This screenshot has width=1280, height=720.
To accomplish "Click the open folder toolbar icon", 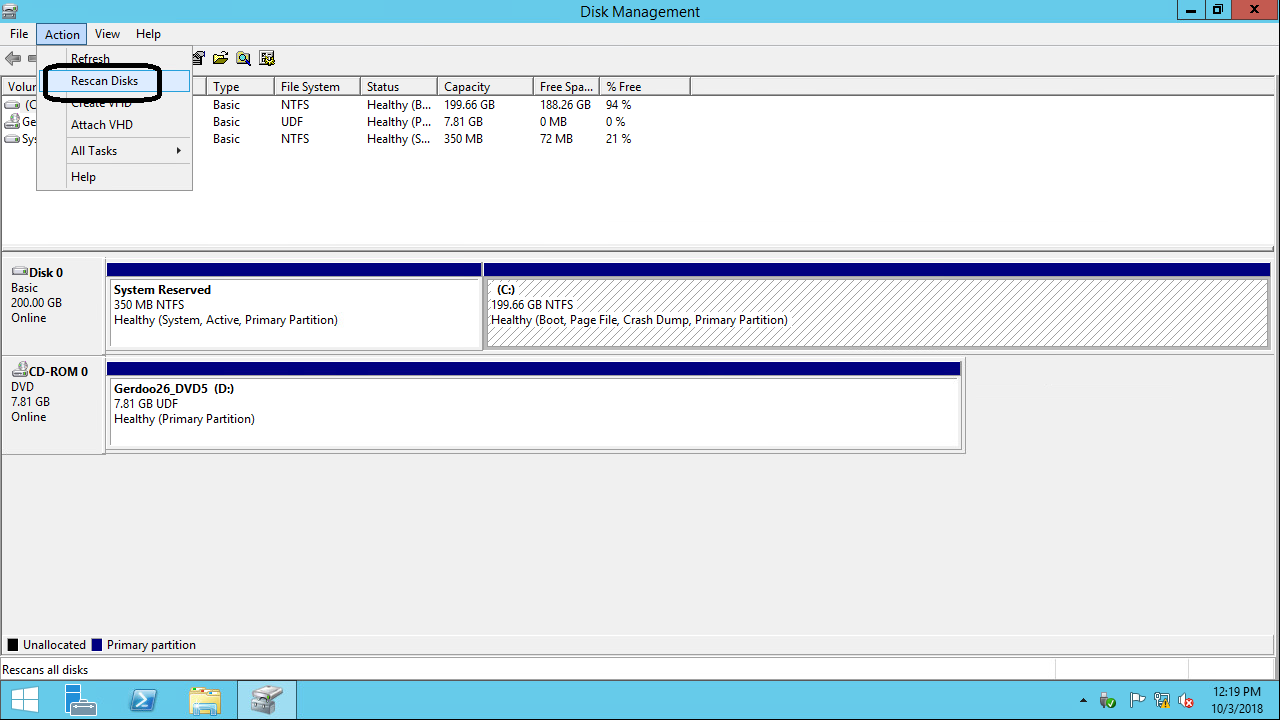I will 220,59.
